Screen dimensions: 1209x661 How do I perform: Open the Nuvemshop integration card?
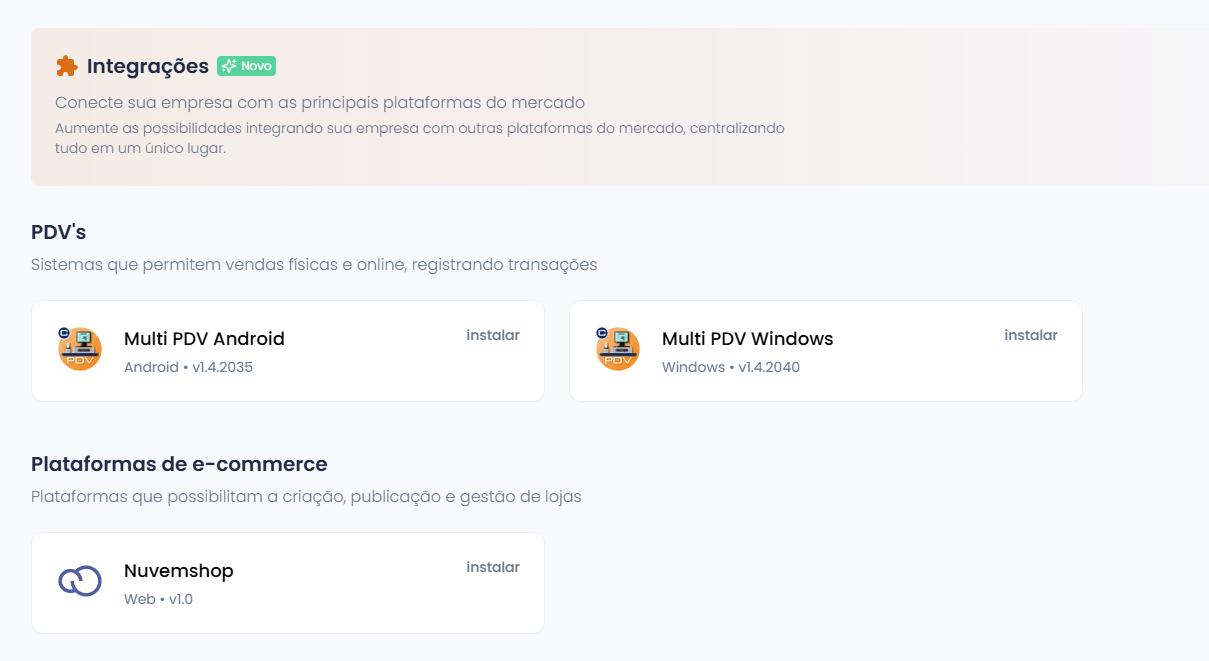287,582
